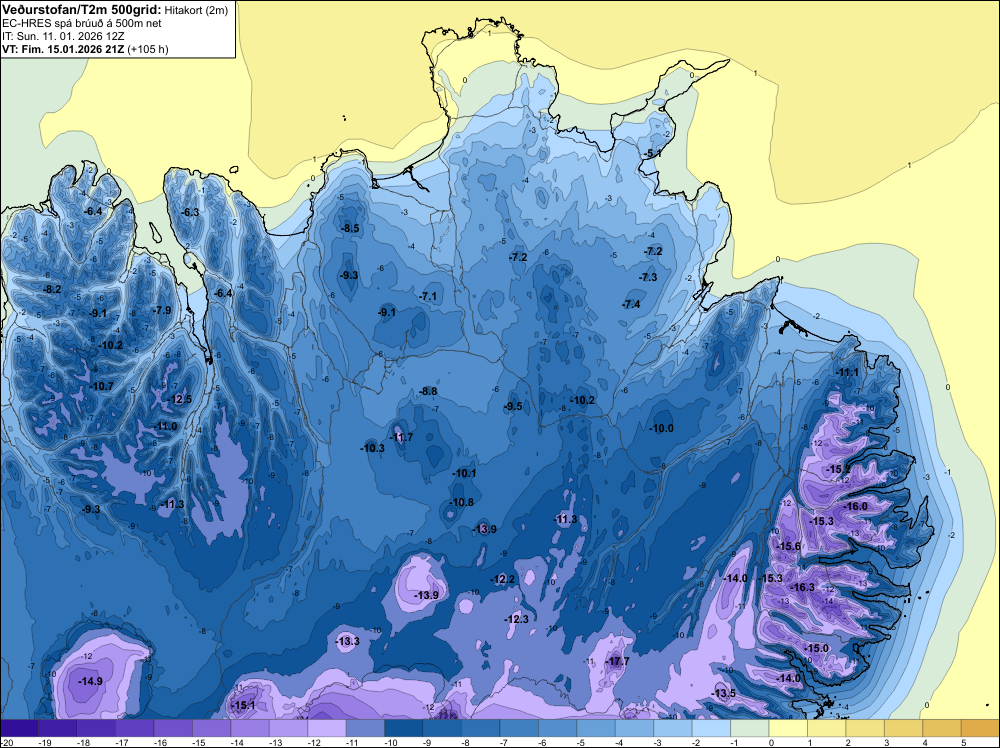
Task: Click the '-10.0' temperature value
Action: (x=661, y=429)
